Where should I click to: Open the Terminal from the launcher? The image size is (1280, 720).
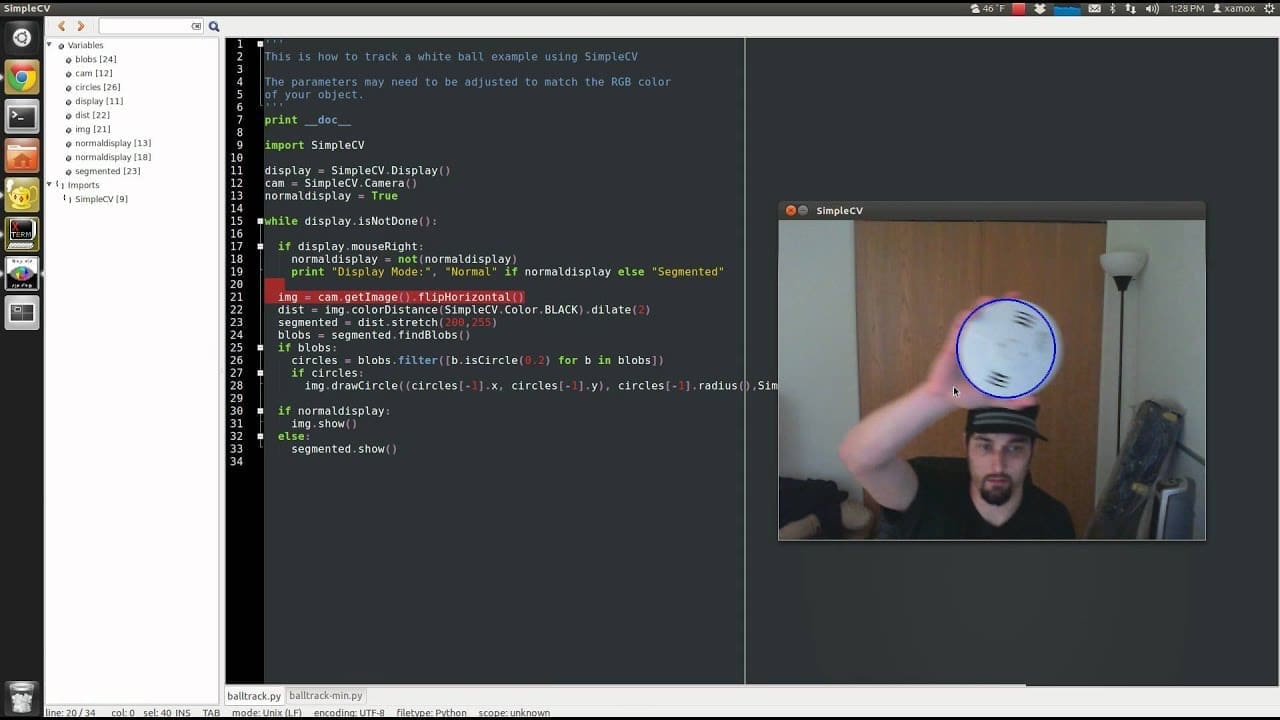(x=22, y=117)
